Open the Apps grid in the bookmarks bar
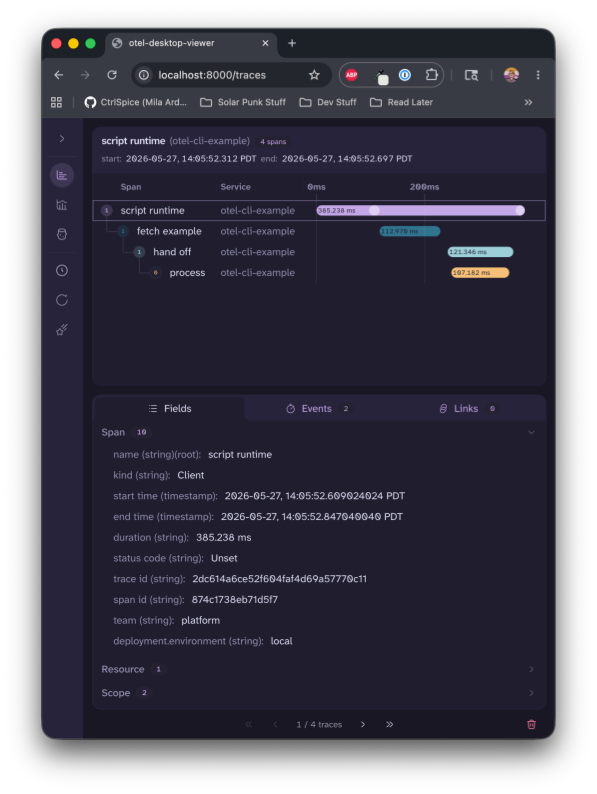597x794 pixels. click(x=56, y=102)
